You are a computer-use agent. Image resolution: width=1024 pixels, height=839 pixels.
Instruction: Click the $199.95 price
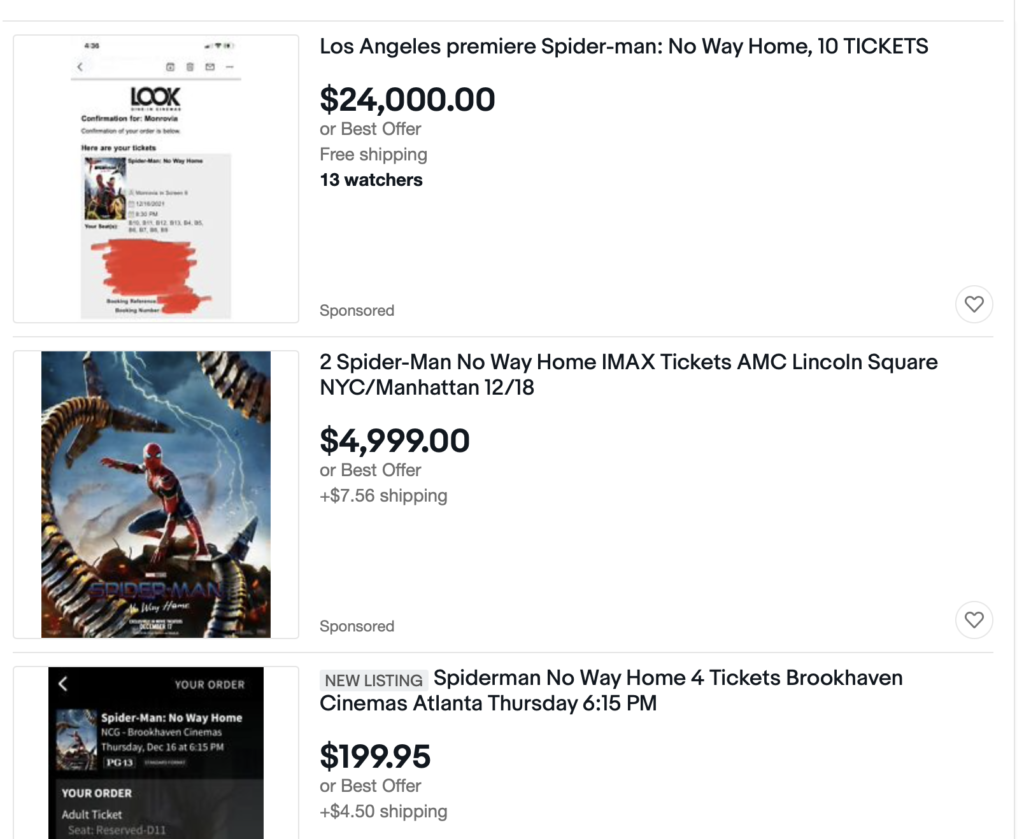pos(375,756)
